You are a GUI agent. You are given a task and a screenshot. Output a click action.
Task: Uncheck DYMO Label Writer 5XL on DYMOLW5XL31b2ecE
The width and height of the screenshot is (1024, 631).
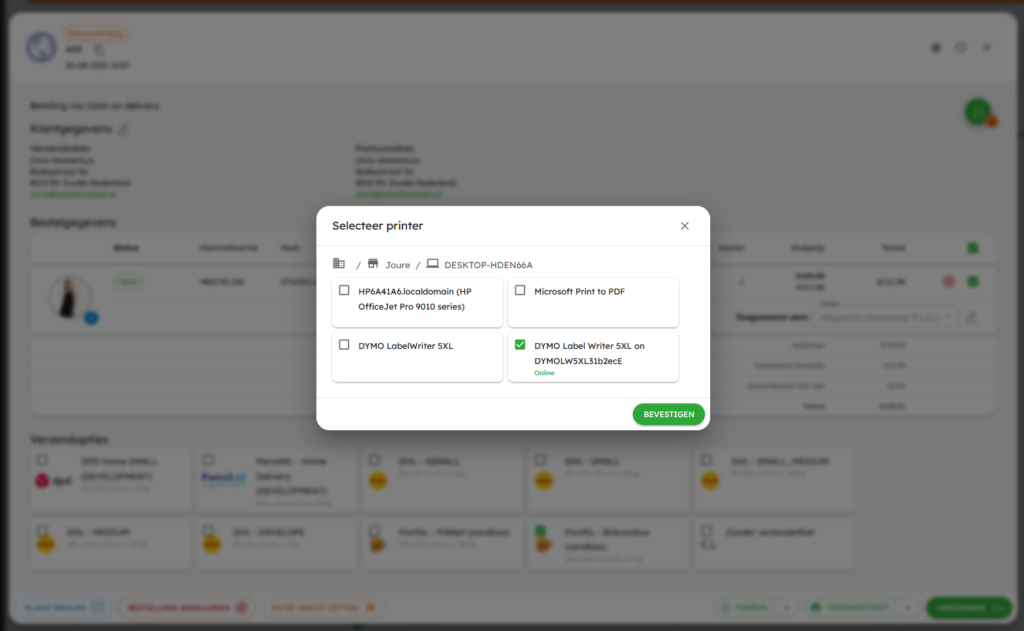coord(520,344)
